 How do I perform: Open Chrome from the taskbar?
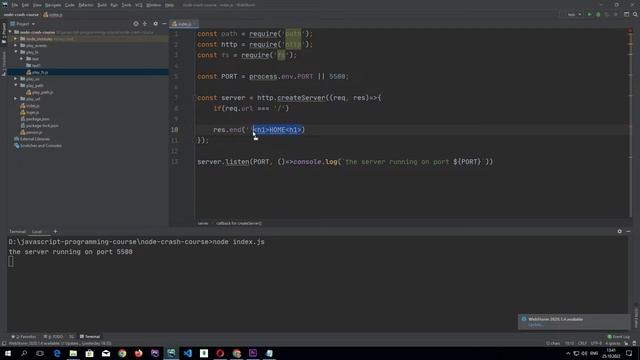(x=122, y=353)
